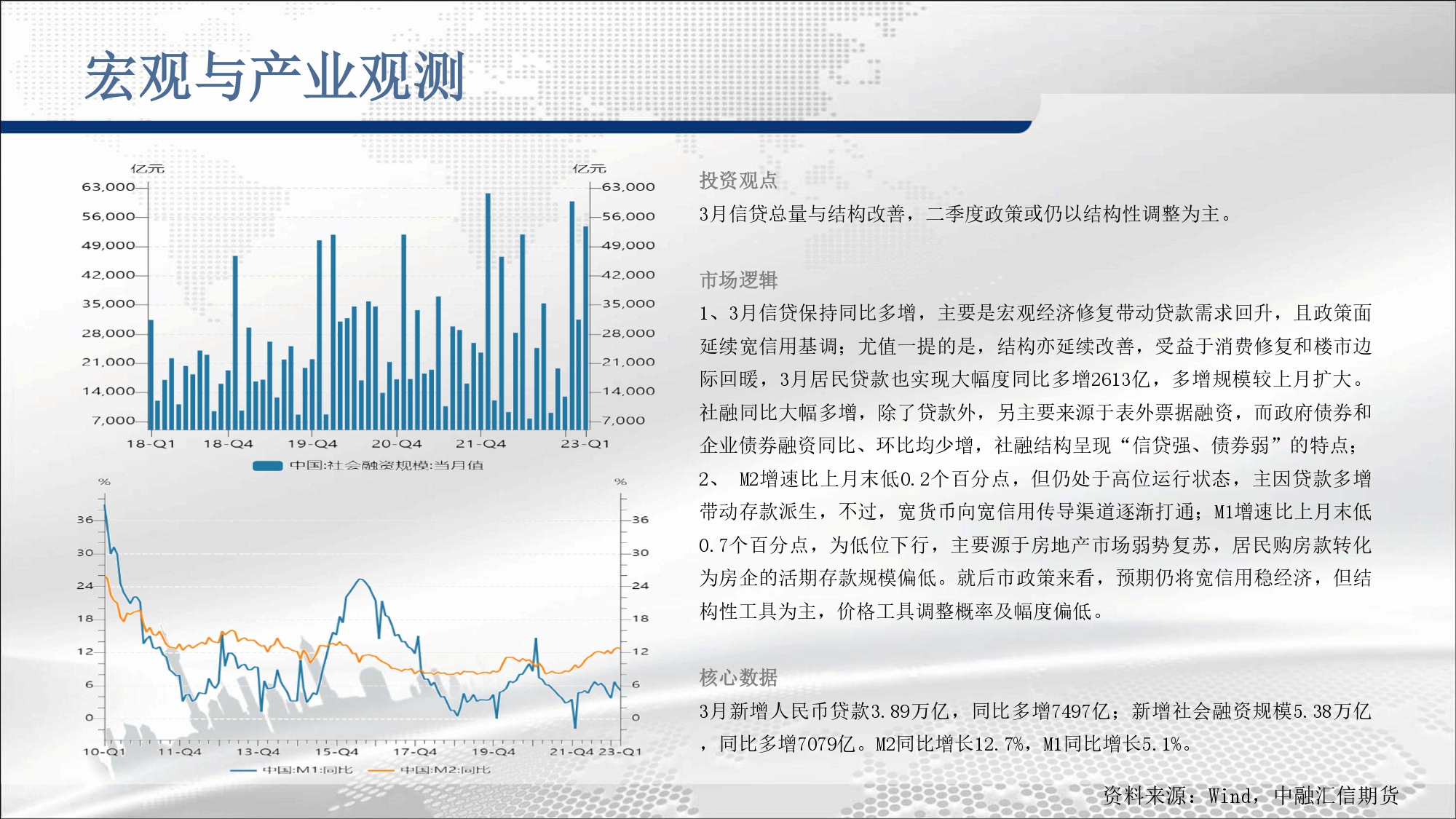Click the line beginning 社融同比大幅多增
1456x819 pixels.
coord(1035,413)
